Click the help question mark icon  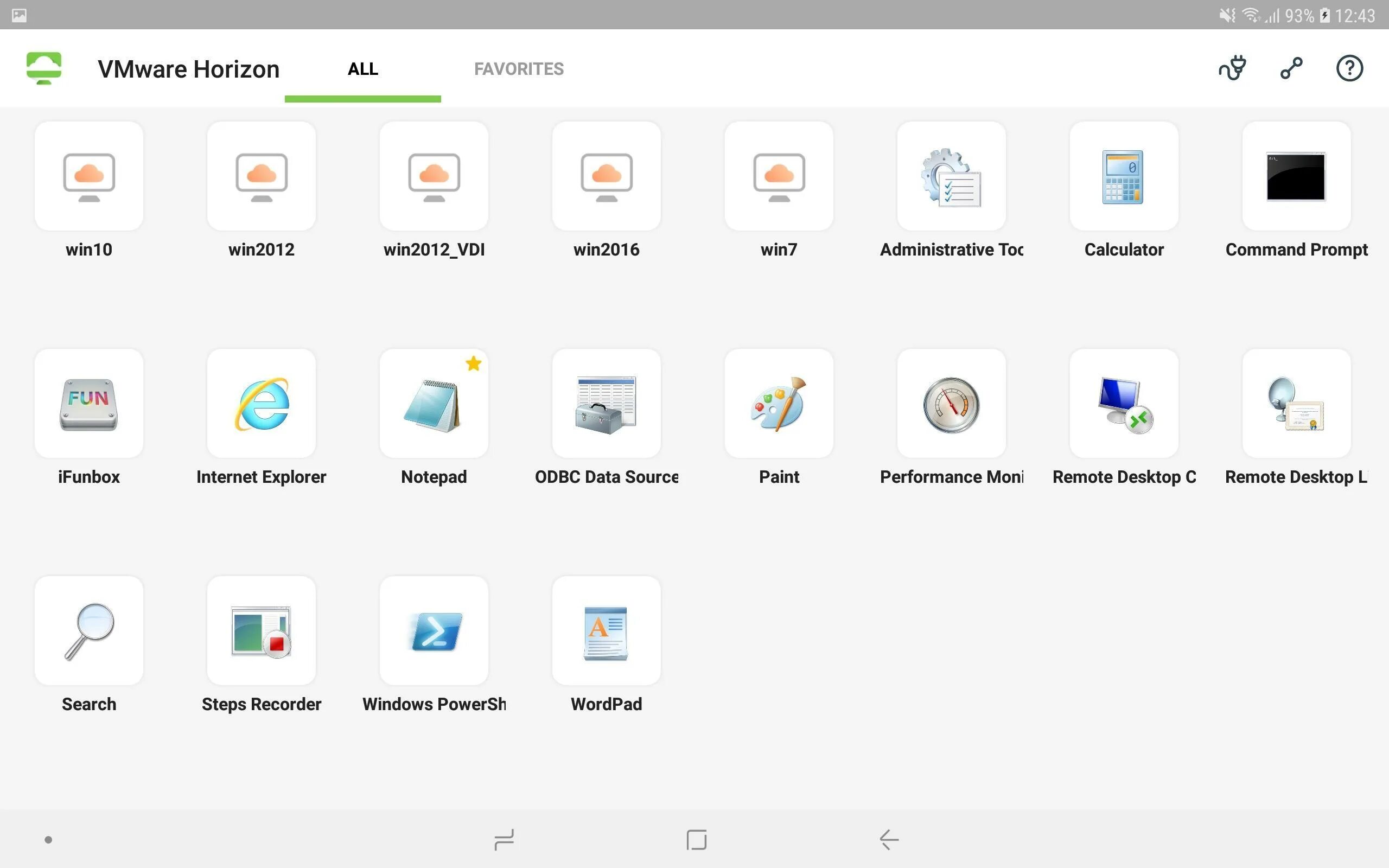[x=1349, y=68]
